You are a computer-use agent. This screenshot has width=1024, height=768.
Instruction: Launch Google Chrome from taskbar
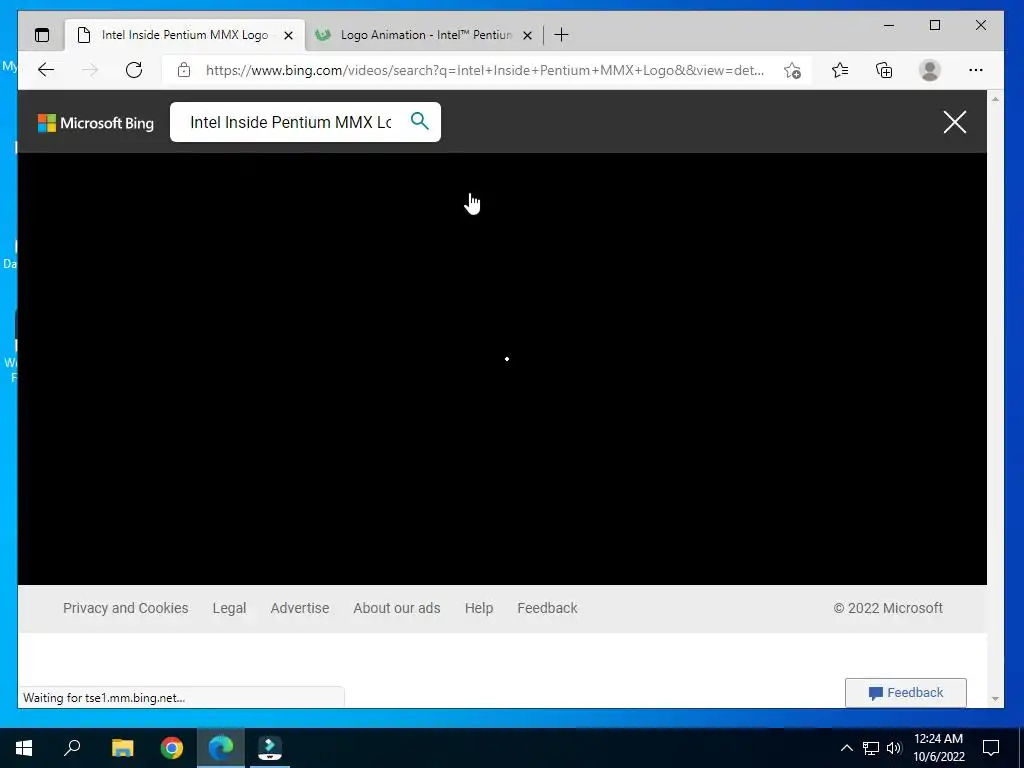(172, 748)
